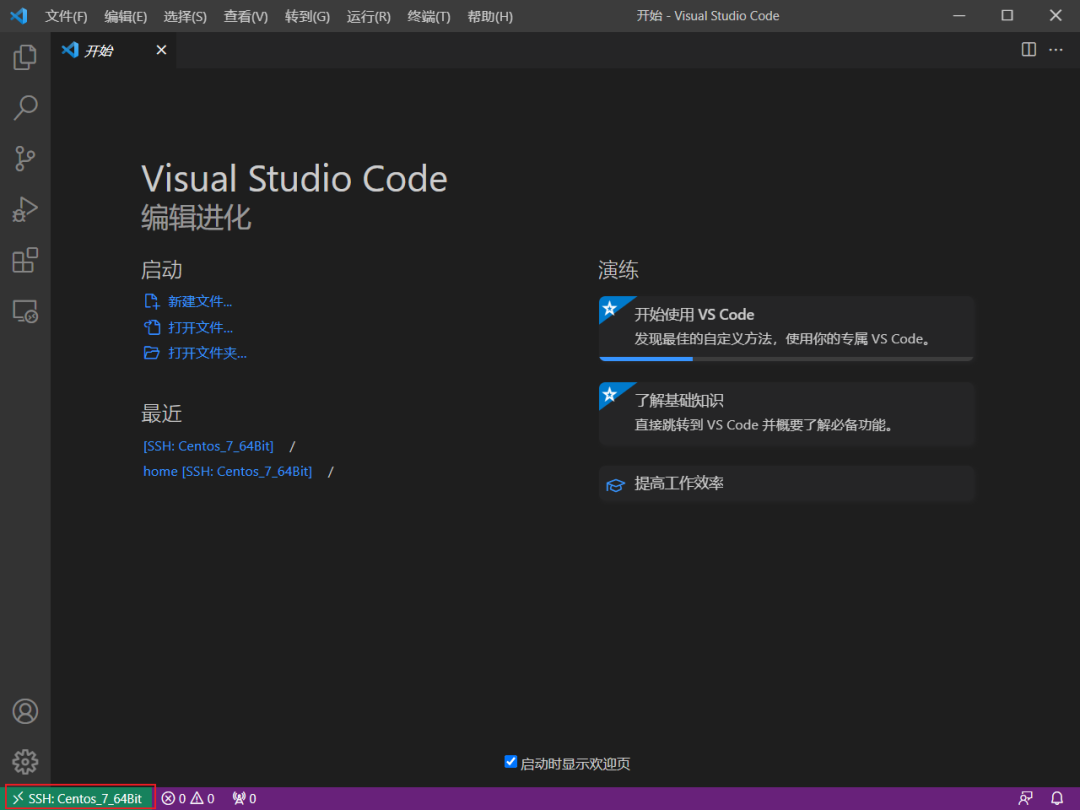The width and height of the screenshot is (1080, 810).
Task: Open recent [SSH: Centos_7_64Bit] root entry
Action: point(208,446)
